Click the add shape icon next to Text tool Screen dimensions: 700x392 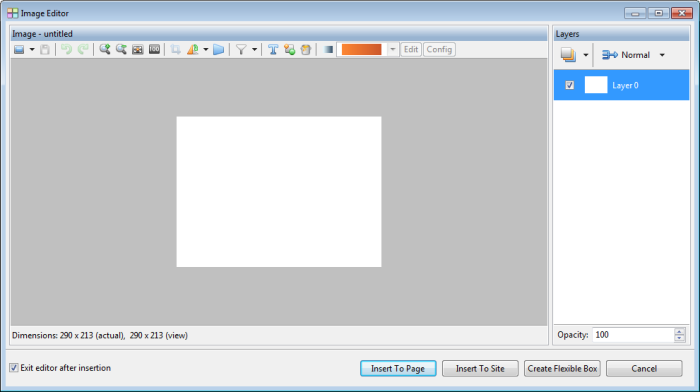[x=289, y=50]
